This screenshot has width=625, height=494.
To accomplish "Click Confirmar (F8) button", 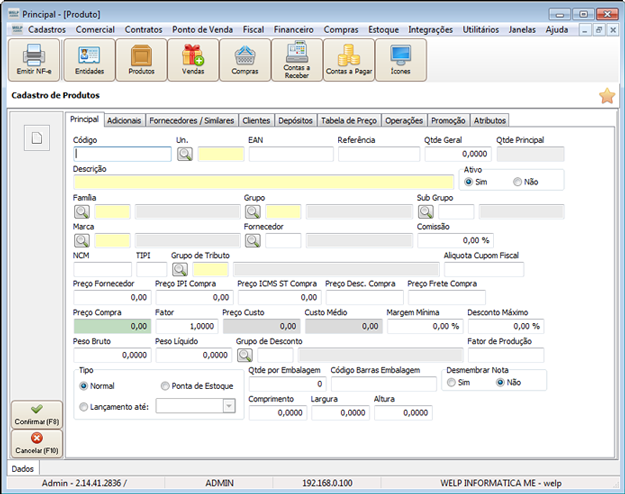I will pyautogui.click(x=37, y=415).
